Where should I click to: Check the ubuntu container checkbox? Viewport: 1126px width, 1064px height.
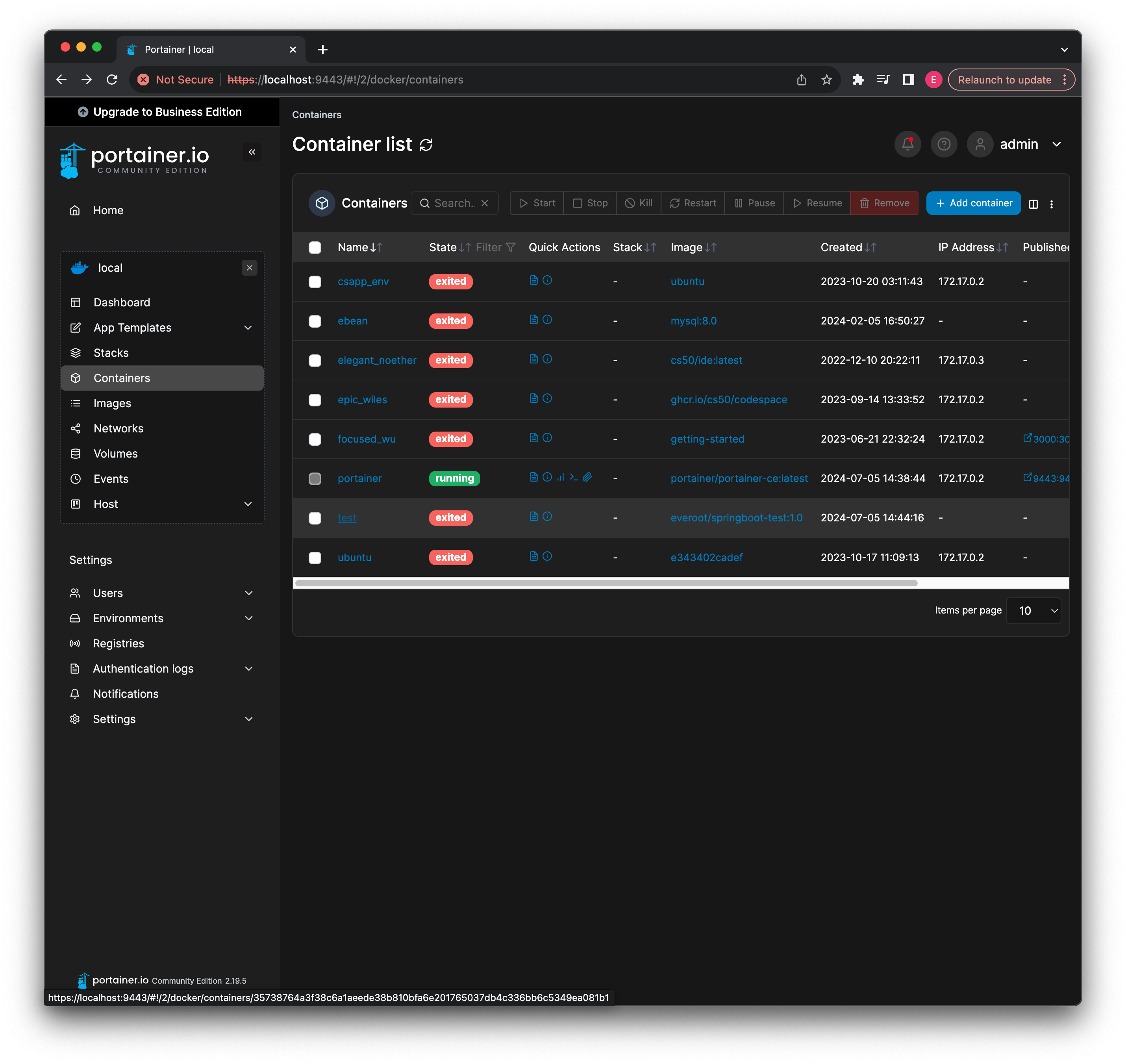[315, 558]
